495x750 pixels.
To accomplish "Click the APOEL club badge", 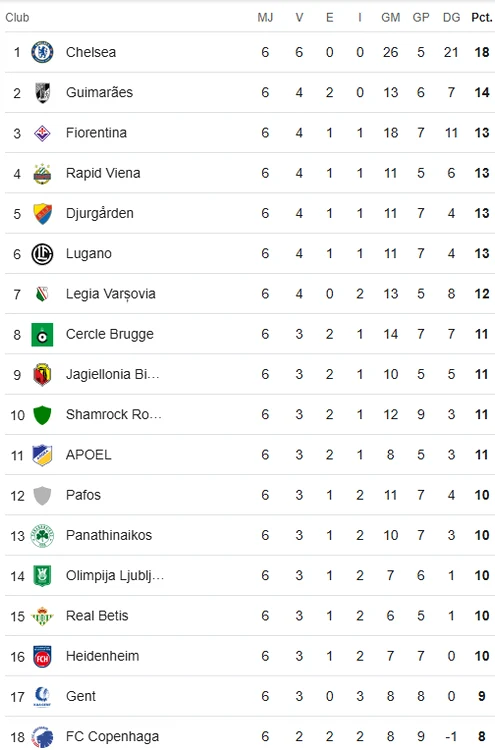I will [x=42, y=455].
